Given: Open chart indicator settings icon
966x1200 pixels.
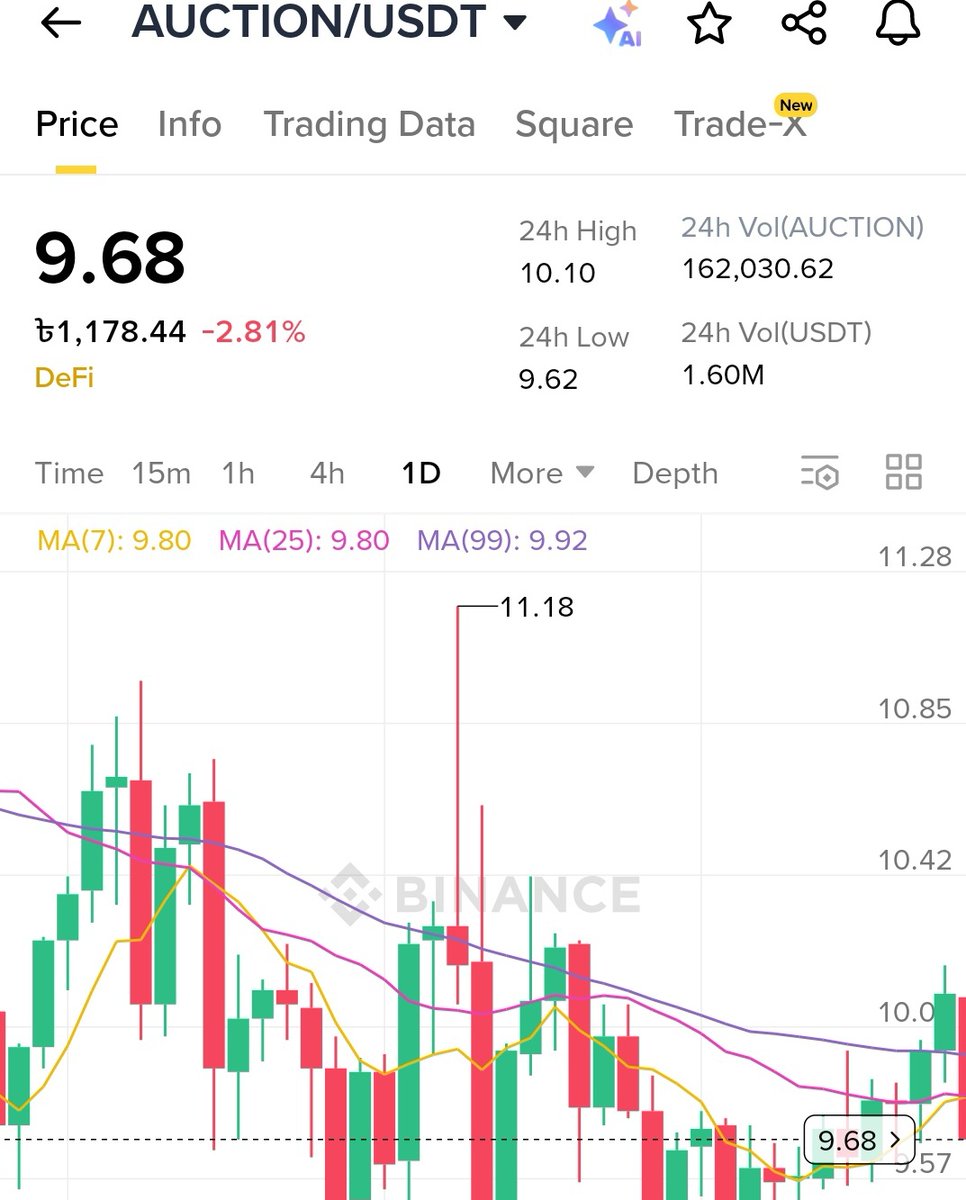Looking at the screenshot, I should coord(820,472).
